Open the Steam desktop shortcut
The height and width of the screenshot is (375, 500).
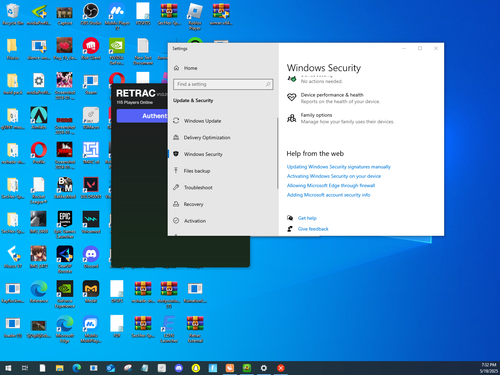91,84
